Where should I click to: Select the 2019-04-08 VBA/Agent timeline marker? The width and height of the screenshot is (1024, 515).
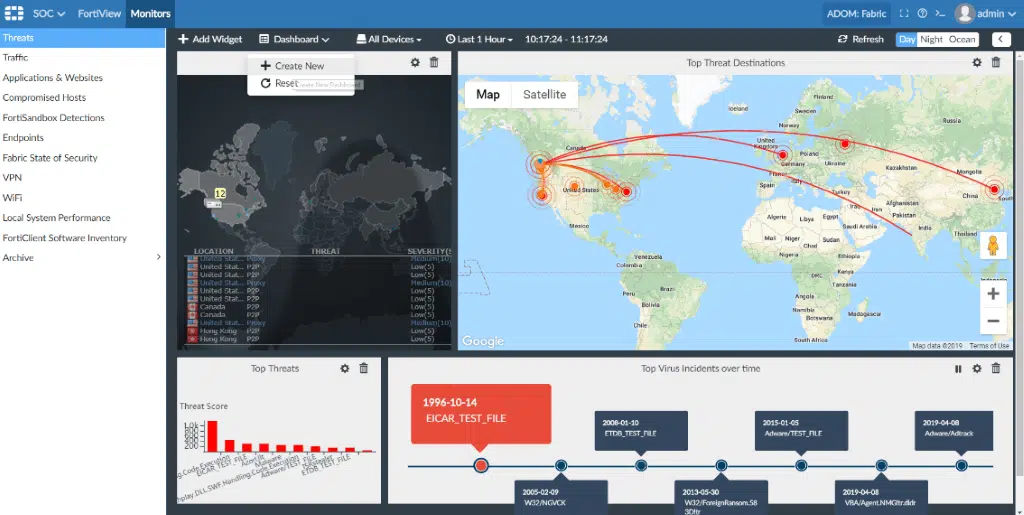[882, 465]
